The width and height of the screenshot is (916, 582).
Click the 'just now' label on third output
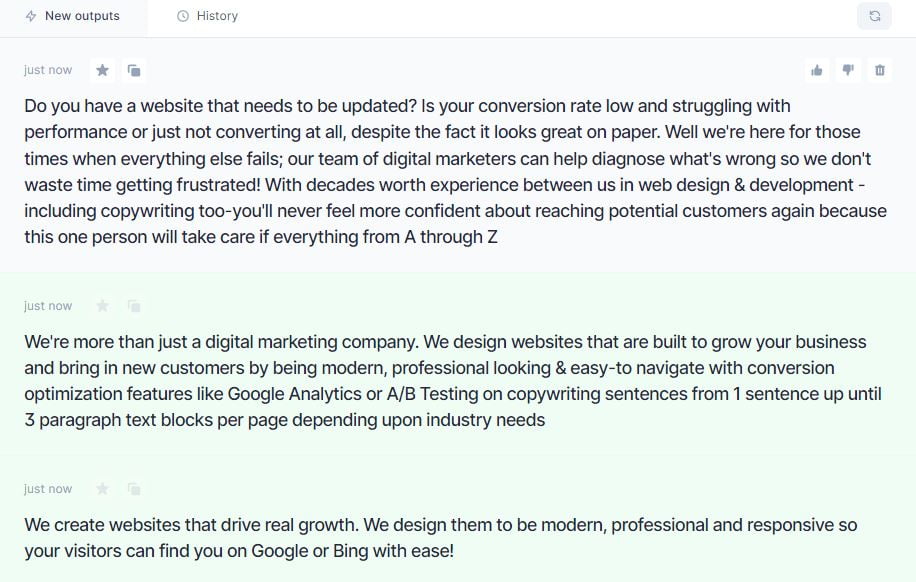[48, 489]
